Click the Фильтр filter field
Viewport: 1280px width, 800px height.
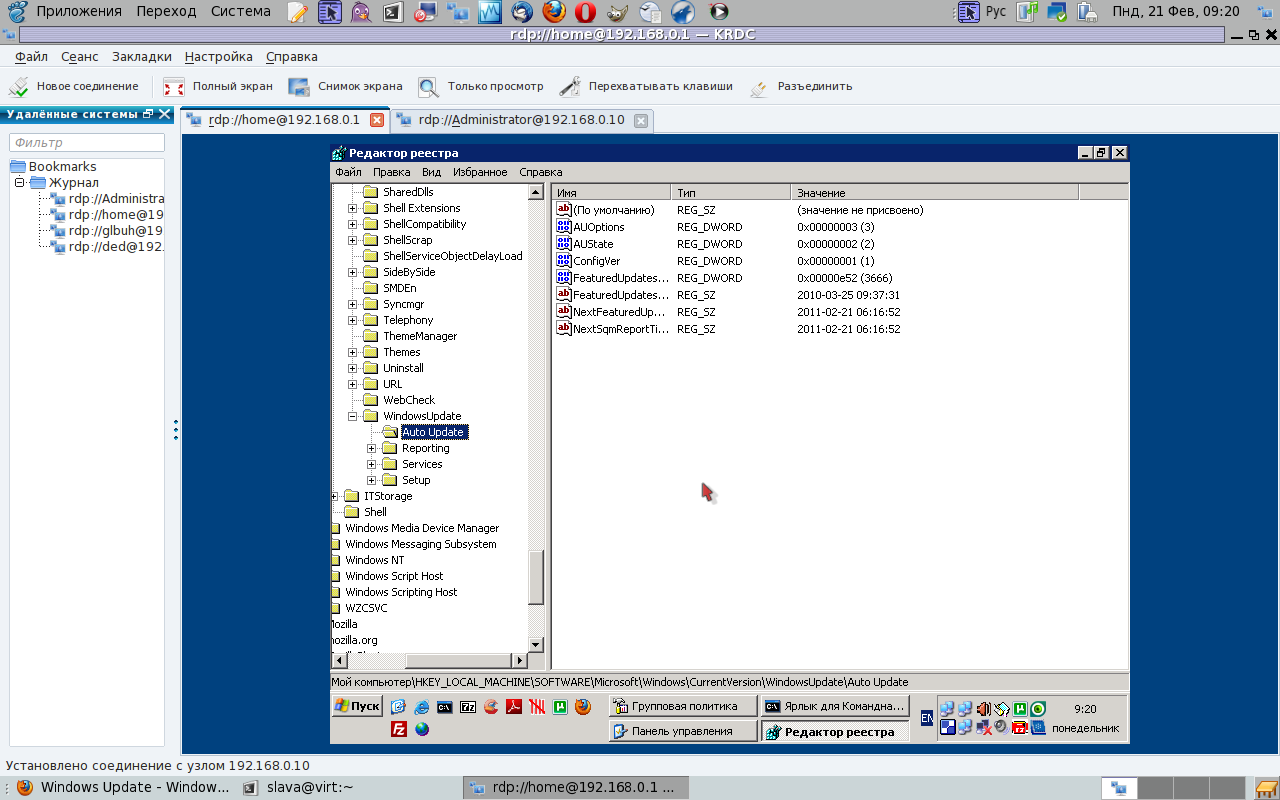click(87, 143)
